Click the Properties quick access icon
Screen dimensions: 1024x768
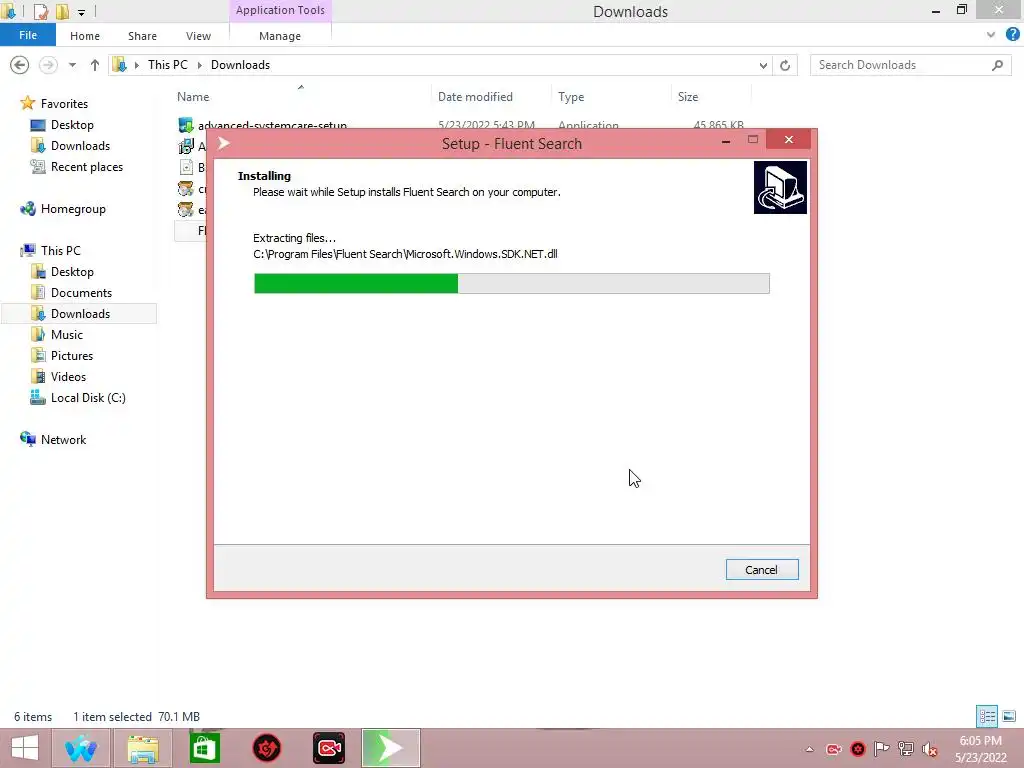click(40, 11)
